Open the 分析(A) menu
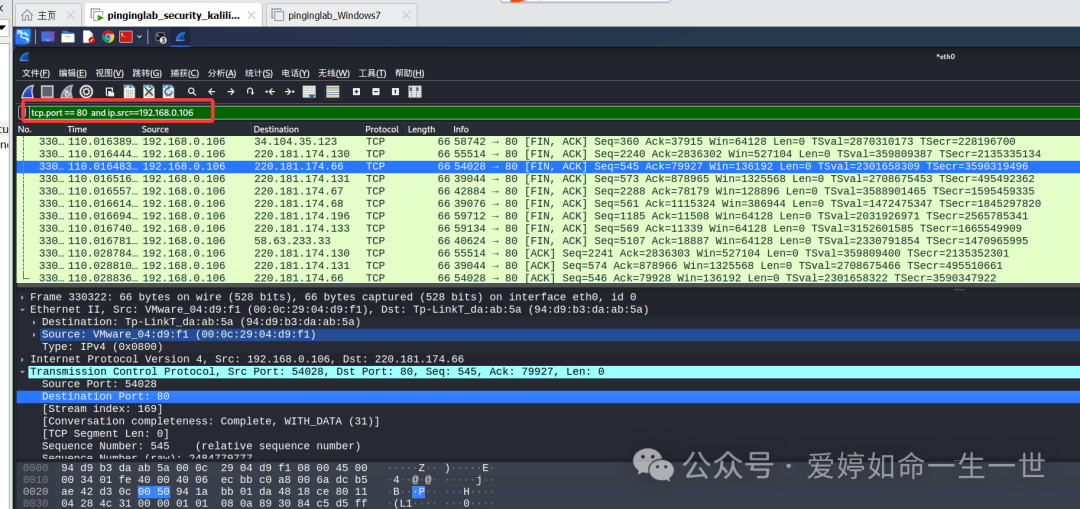 pos(222,73)
